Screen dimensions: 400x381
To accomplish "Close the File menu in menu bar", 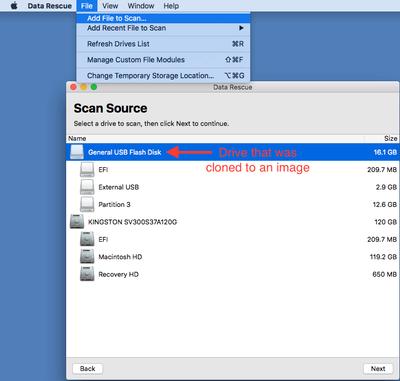I will [87, 6].
